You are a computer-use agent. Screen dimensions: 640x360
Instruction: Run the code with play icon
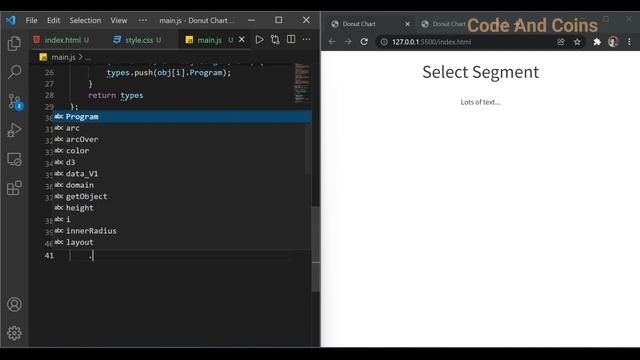coord(259,40)
